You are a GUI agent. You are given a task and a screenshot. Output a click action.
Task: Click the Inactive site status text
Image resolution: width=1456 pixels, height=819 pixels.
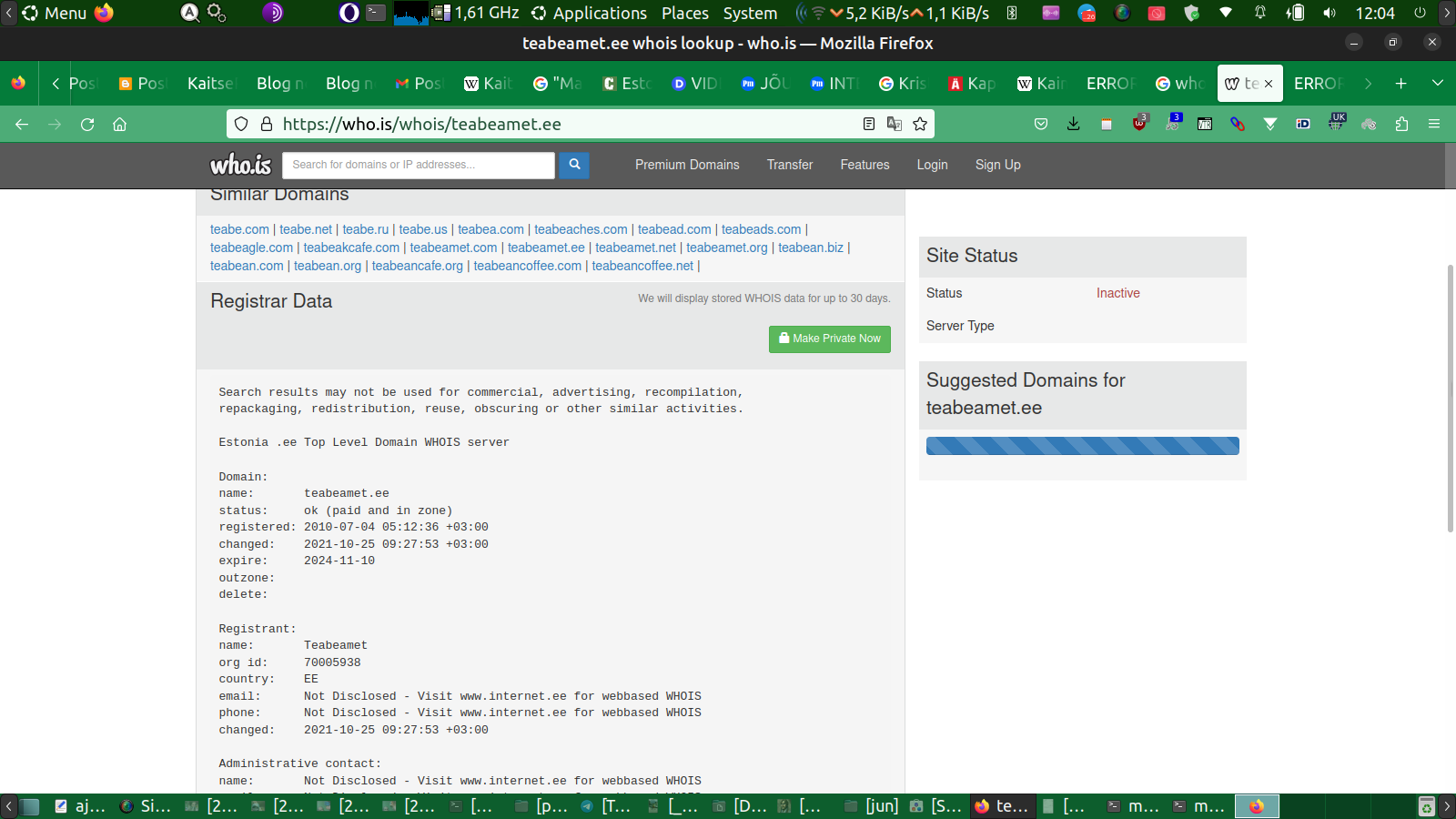pyautogui.click(x=1117, y=293)
